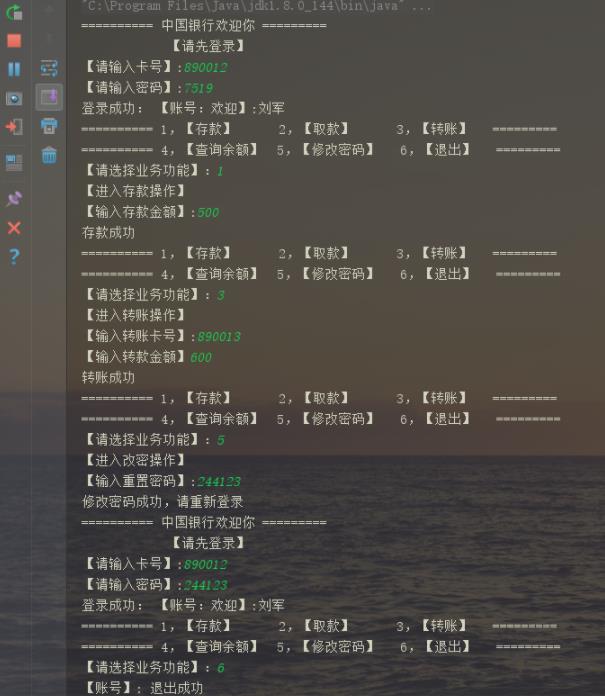This screenshot has width=605, height=696.
Task: Pause the program output
Action: point(14,69)
